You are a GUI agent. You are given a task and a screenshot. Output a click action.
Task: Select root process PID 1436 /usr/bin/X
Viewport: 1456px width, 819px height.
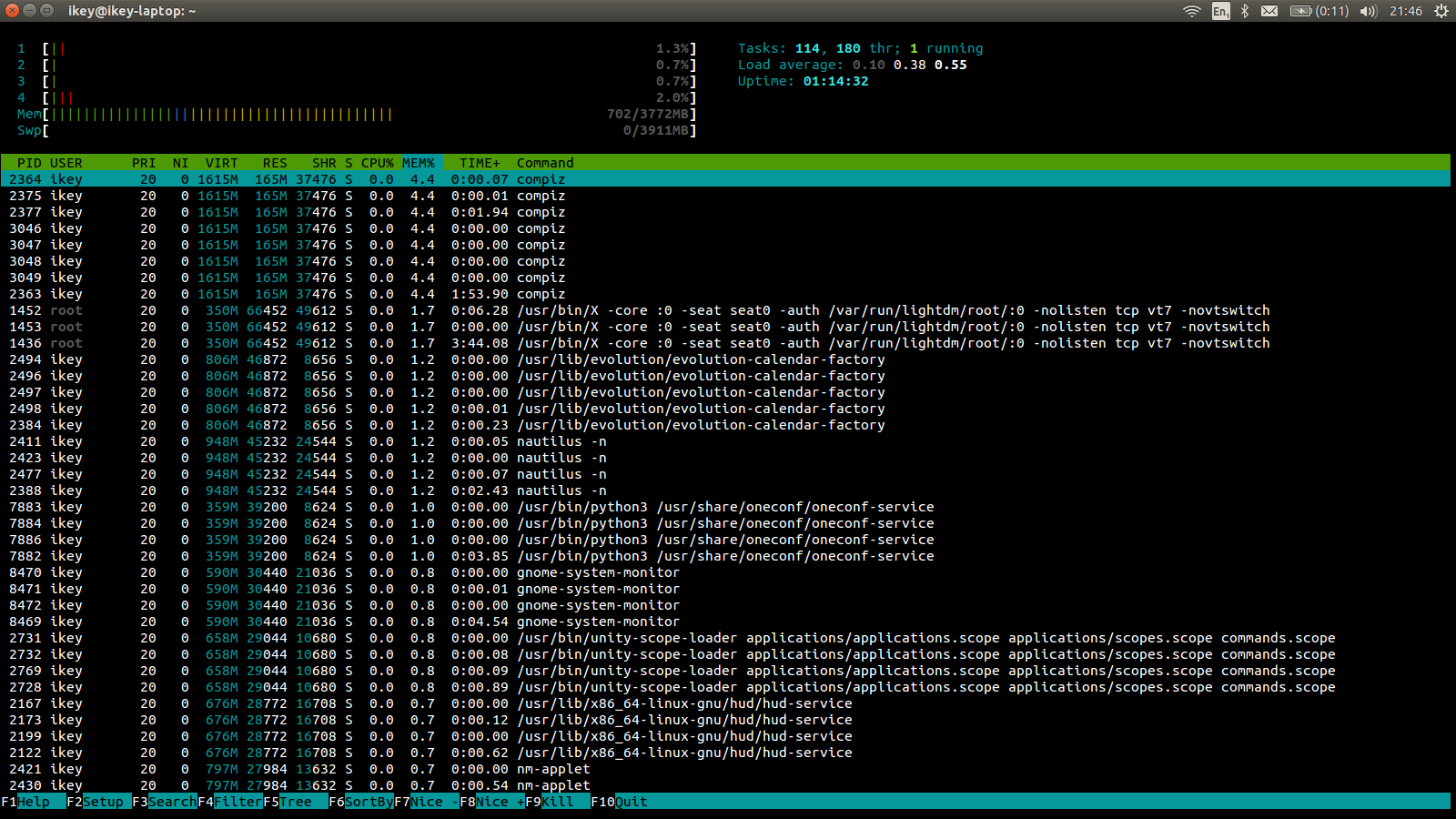point(725,343)
